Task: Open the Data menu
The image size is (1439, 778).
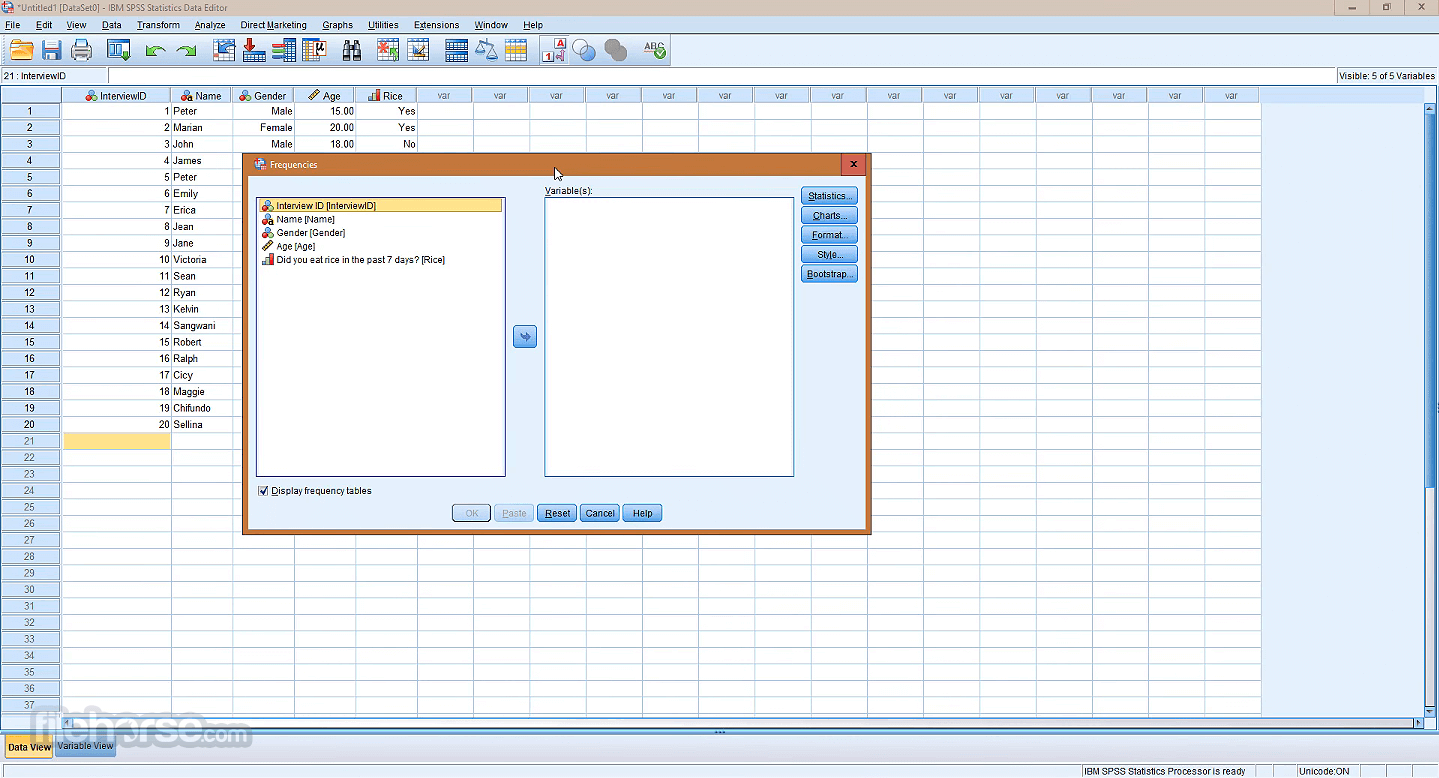Action: (112, 25)
